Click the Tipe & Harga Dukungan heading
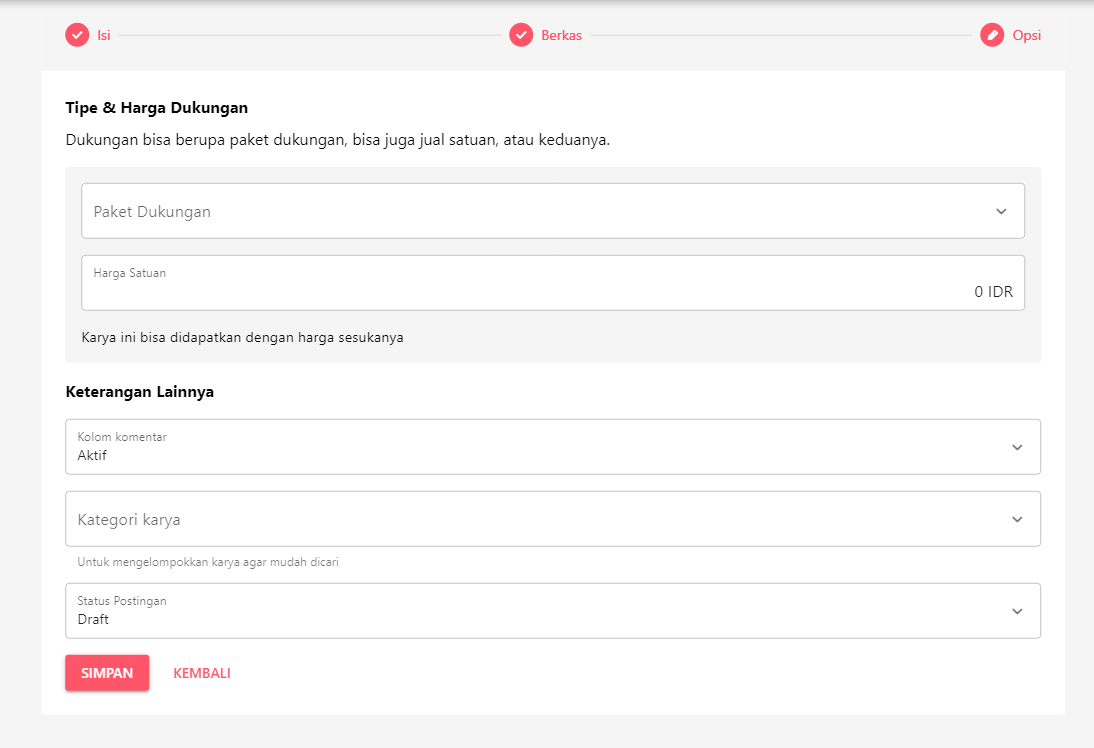 (x=156, y=107)
